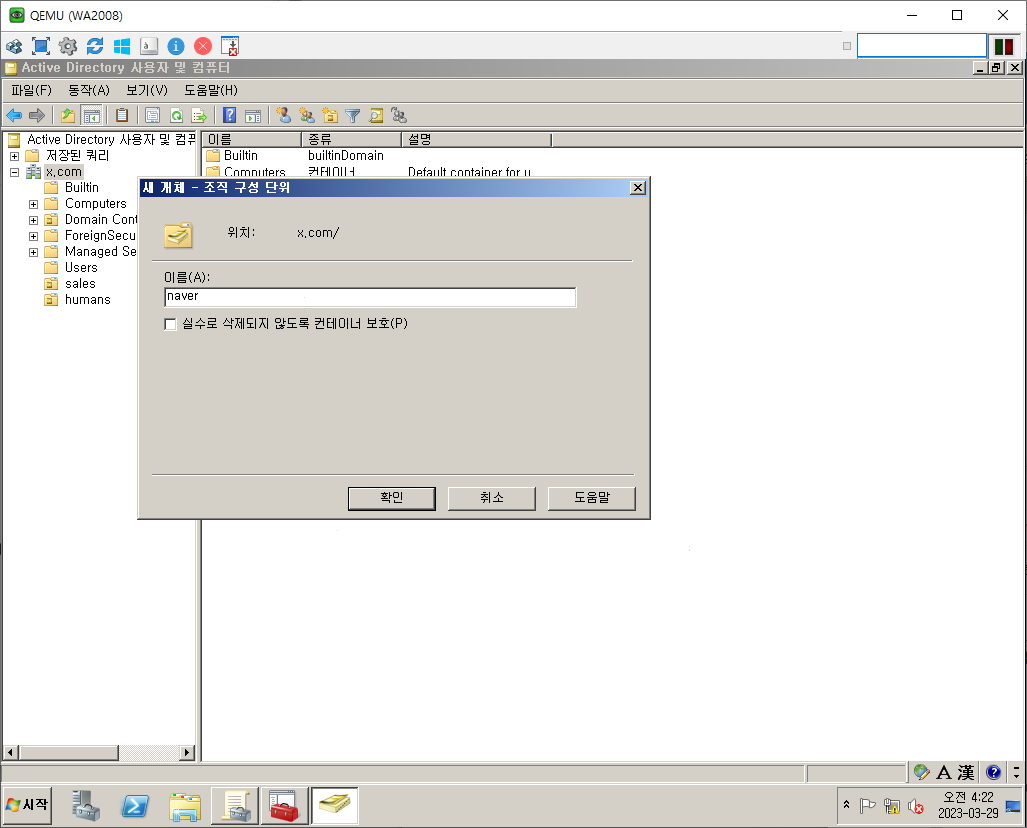Image resolution: width=1027 pixels, height=828 pixels.
Task: Click the Export List toolbar icon
Action: click(198, 116)
